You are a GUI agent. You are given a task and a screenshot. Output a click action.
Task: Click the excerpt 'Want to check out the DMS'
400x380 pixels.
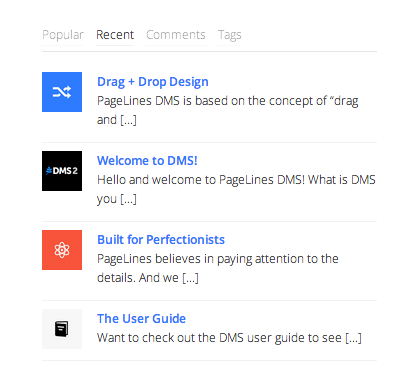click(229, 338)
